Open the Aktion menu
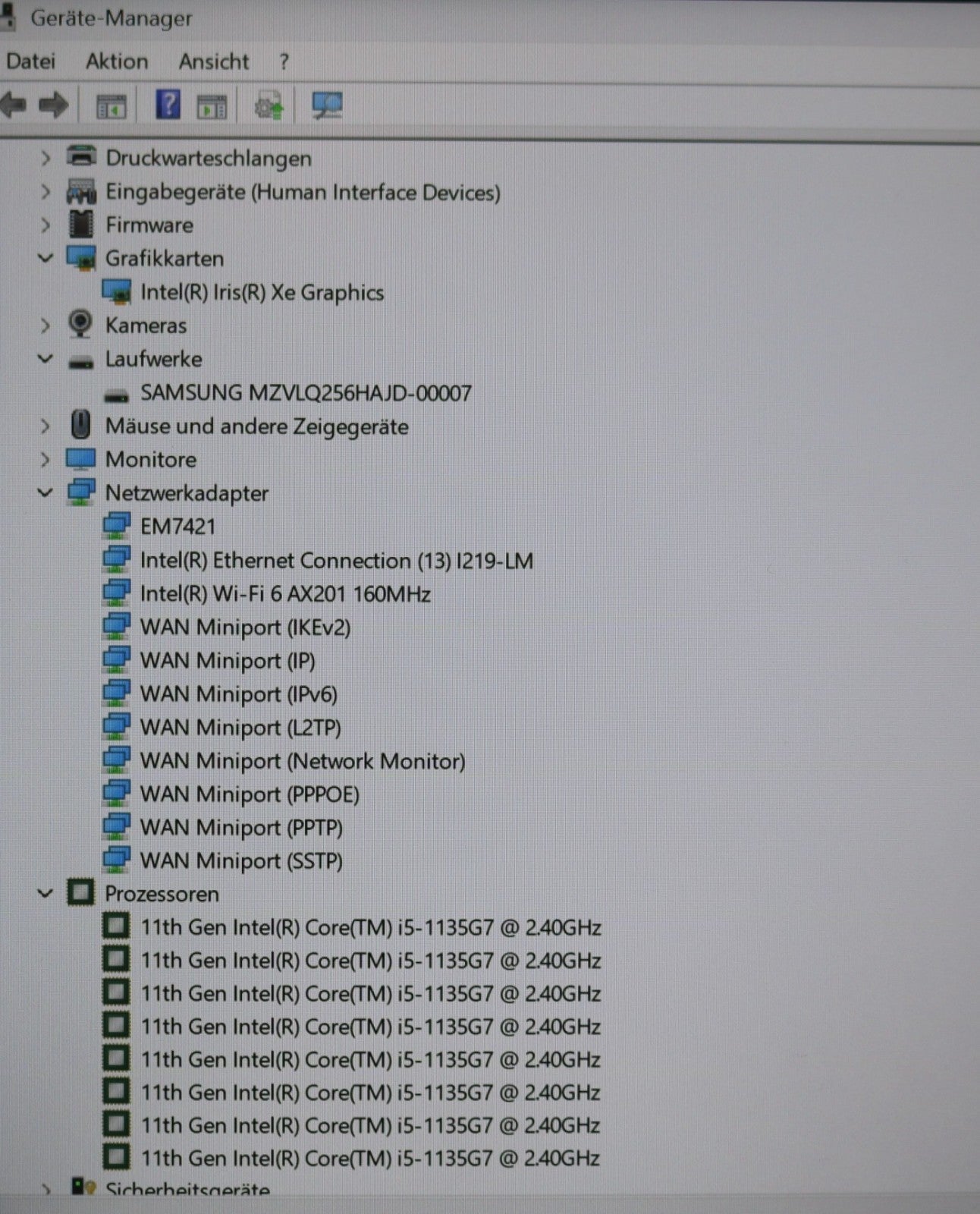The width and height of the screenshot is (980, 1214). pos(117,61)
